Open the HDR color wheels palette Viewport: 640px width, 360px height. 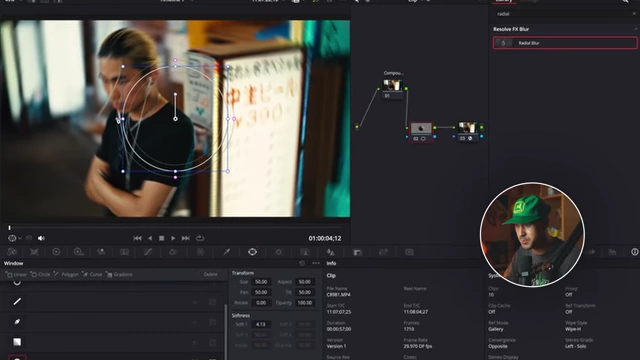point(78,252)
